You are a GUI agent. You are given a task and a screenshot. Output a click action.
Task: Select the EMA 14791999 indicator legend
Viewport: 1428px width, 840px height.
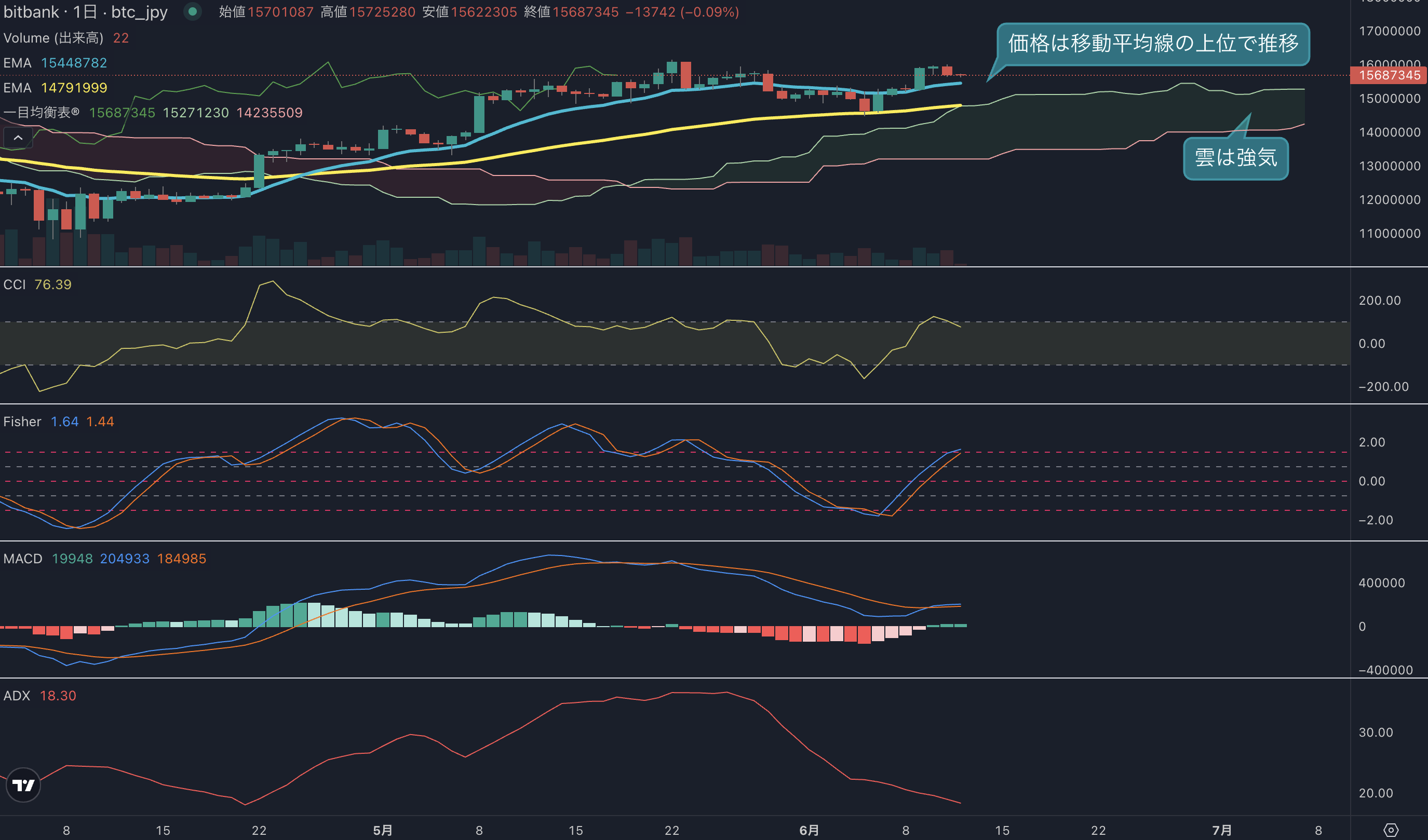pyautogui.click(x=55, y=88)
